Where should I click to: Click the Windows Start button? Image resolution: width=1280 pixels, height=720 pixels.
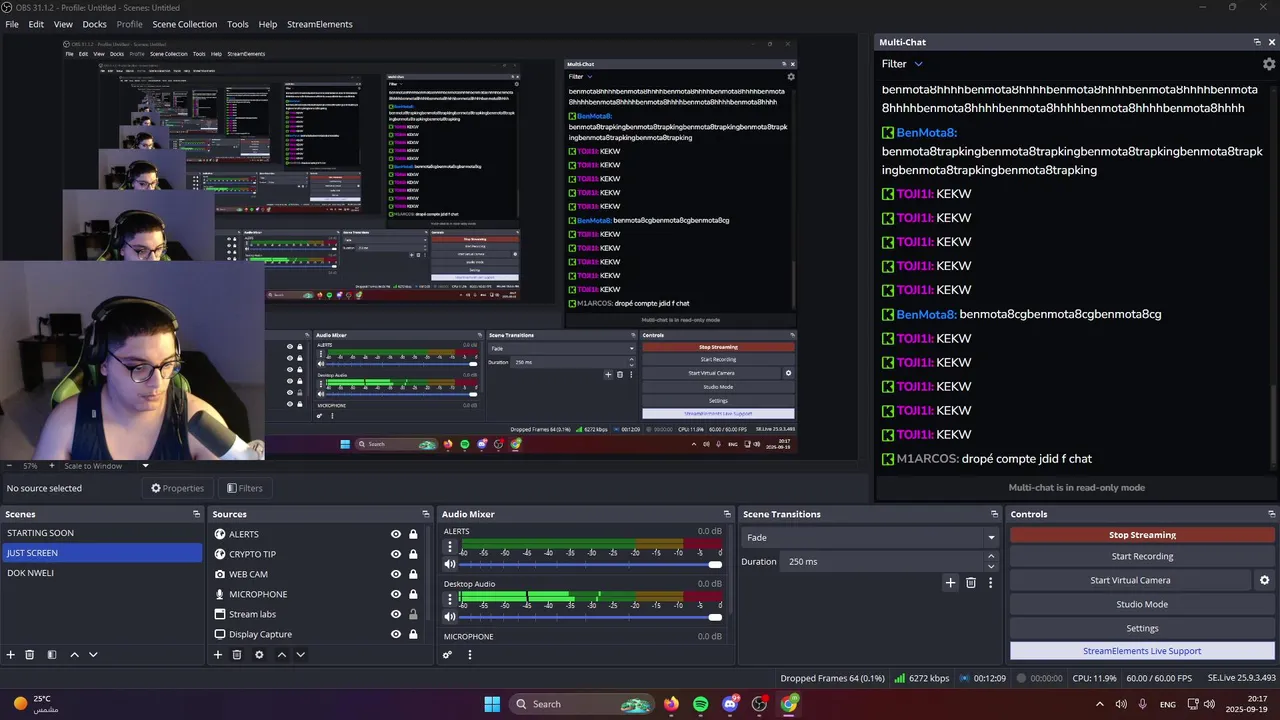(x=492, y=704)
